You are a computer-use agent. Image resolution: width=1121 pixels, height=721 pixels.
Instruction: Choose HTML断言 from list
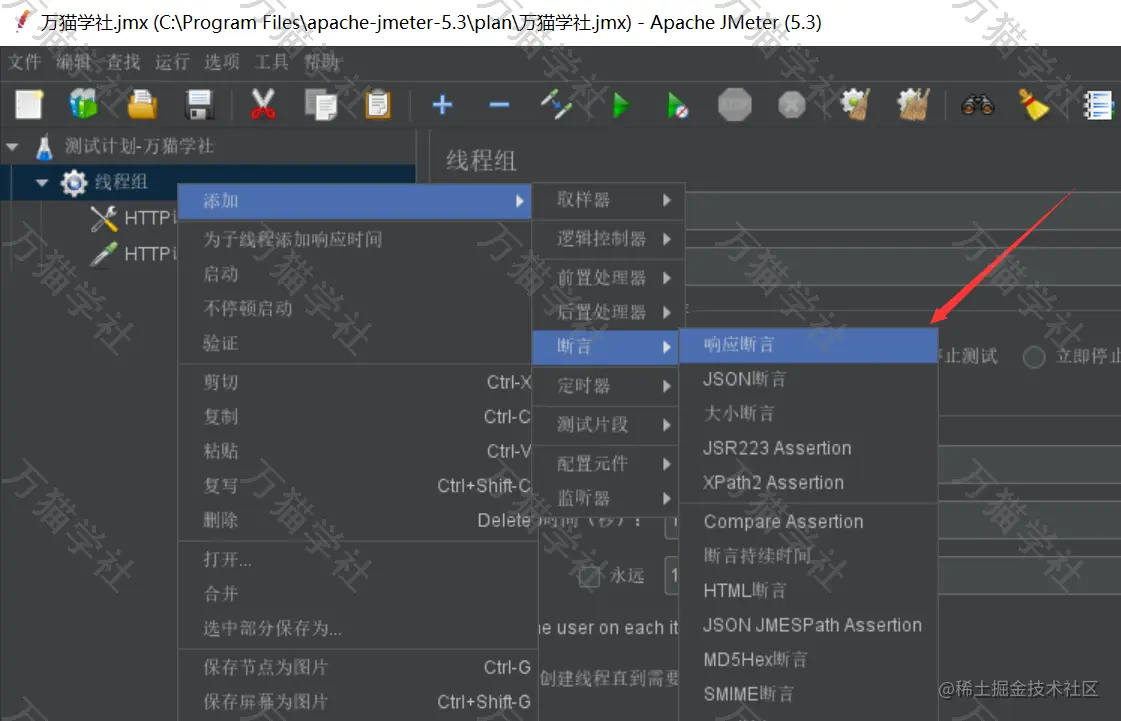click(809, 591)
